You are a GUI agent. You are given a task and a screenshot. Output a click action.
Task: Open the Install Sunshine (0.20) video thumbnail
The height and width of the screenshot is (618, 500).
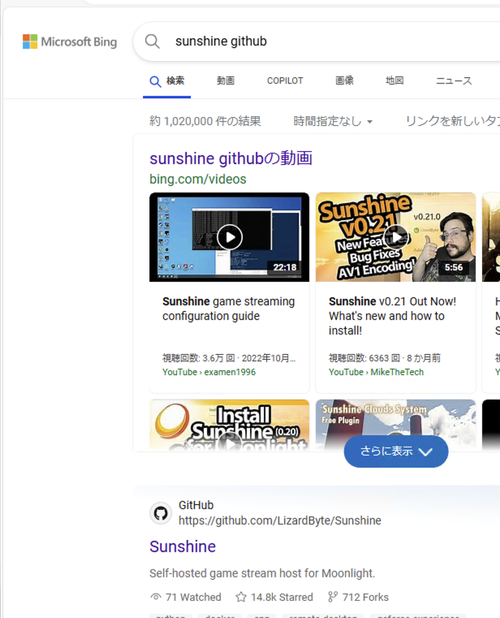pyautogui.click(x=229, y=425)
